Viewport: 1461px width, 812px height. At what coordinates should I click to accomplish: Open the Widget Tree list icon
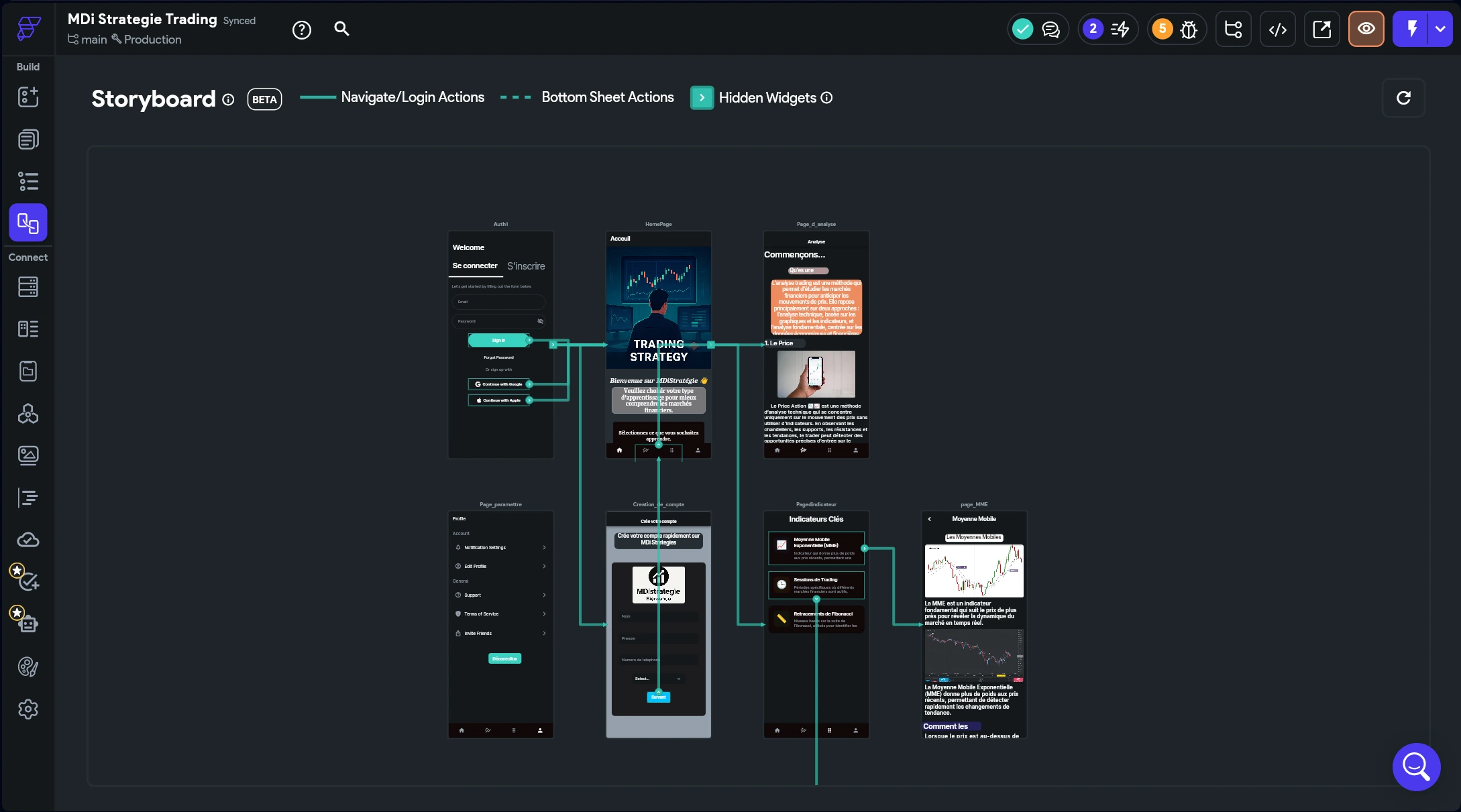[28, 181]
